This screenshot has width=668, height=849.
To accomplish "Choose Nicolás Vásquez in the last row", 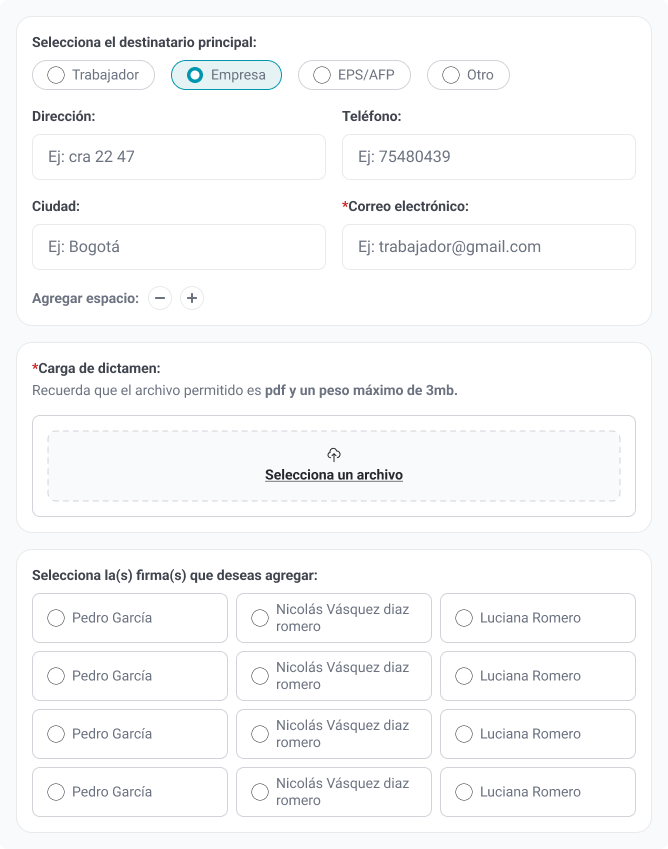I will pyautogui.click(x=334, y=792).
